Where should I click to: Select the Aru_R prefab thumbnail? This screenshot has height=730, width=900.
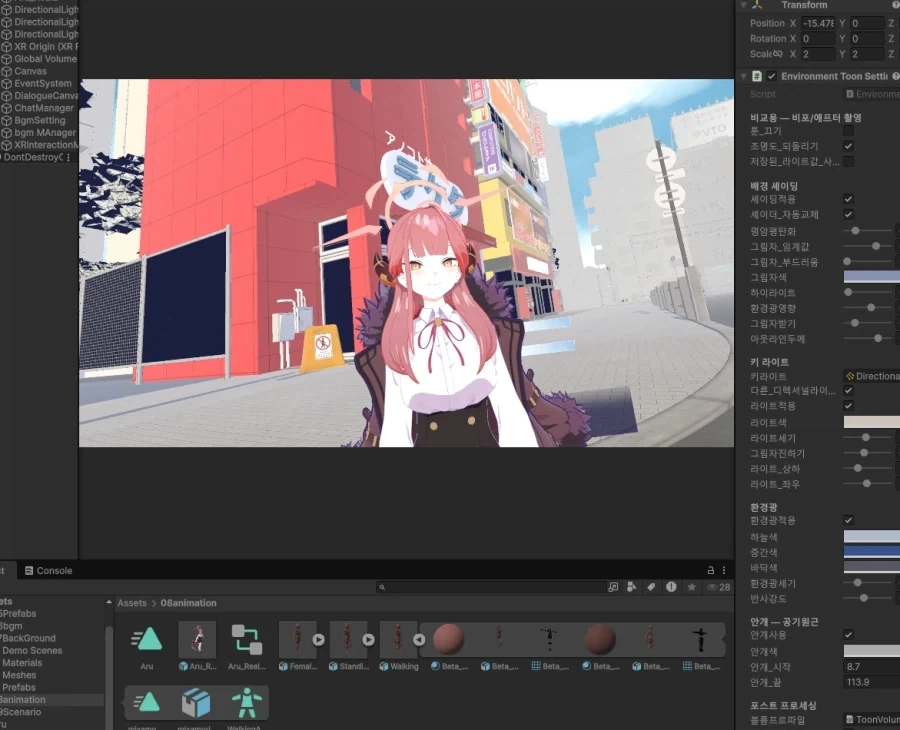point(197,639)
